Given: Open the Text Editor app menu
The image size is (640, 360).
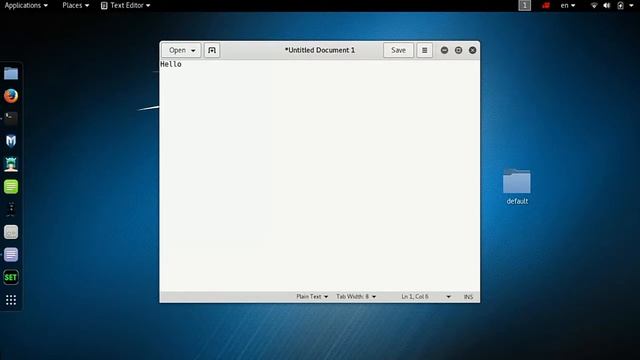Looking at the screenshot, I should point(126,5).
